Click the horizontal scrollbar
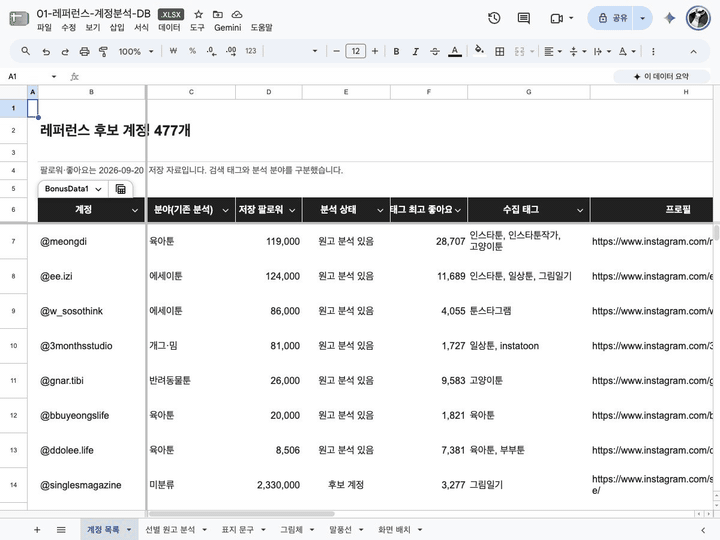 coord(242,514)
